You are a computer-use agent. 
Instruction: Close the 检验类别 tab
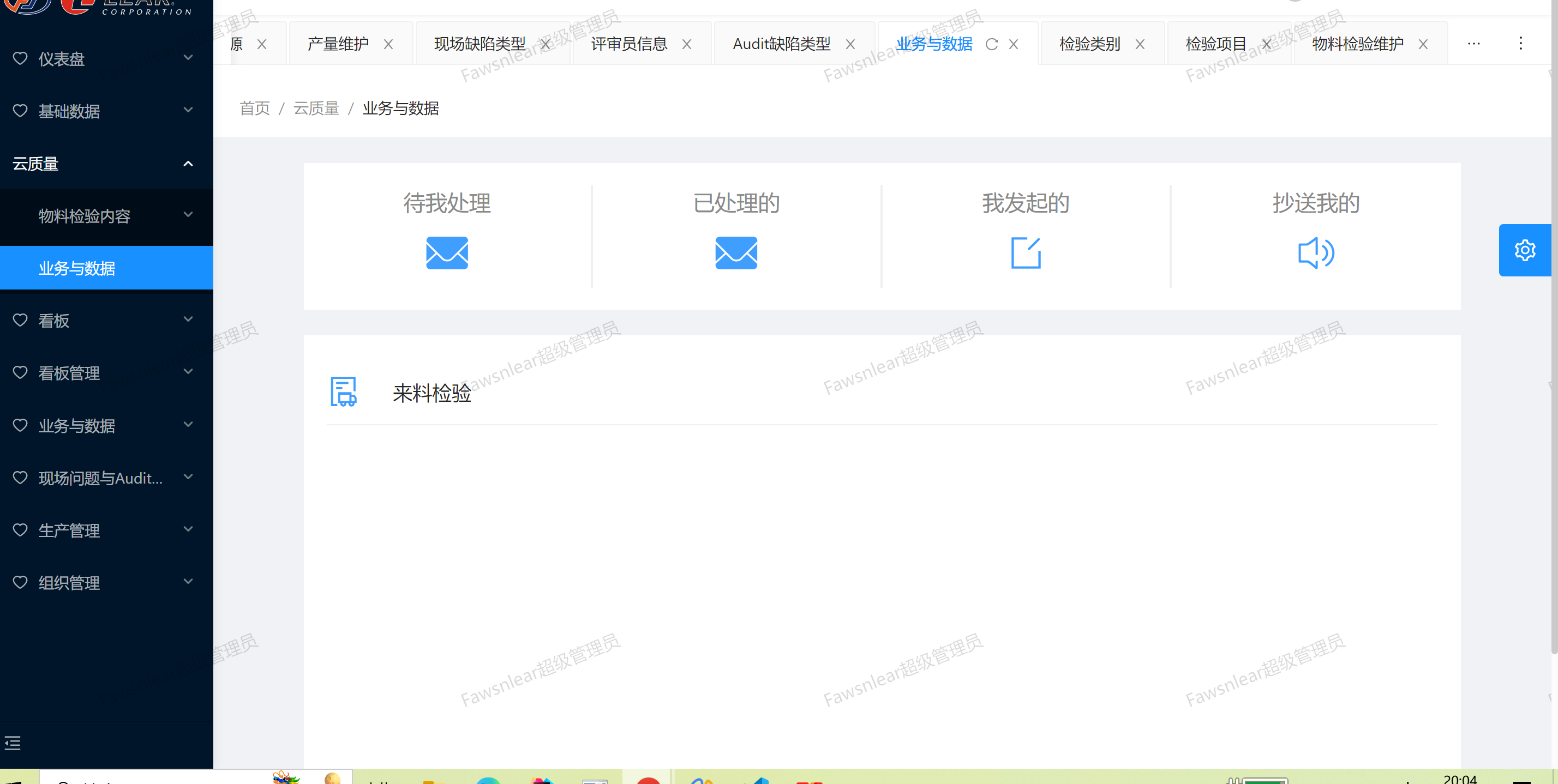pyautogui.click(x=1140, y=44)
